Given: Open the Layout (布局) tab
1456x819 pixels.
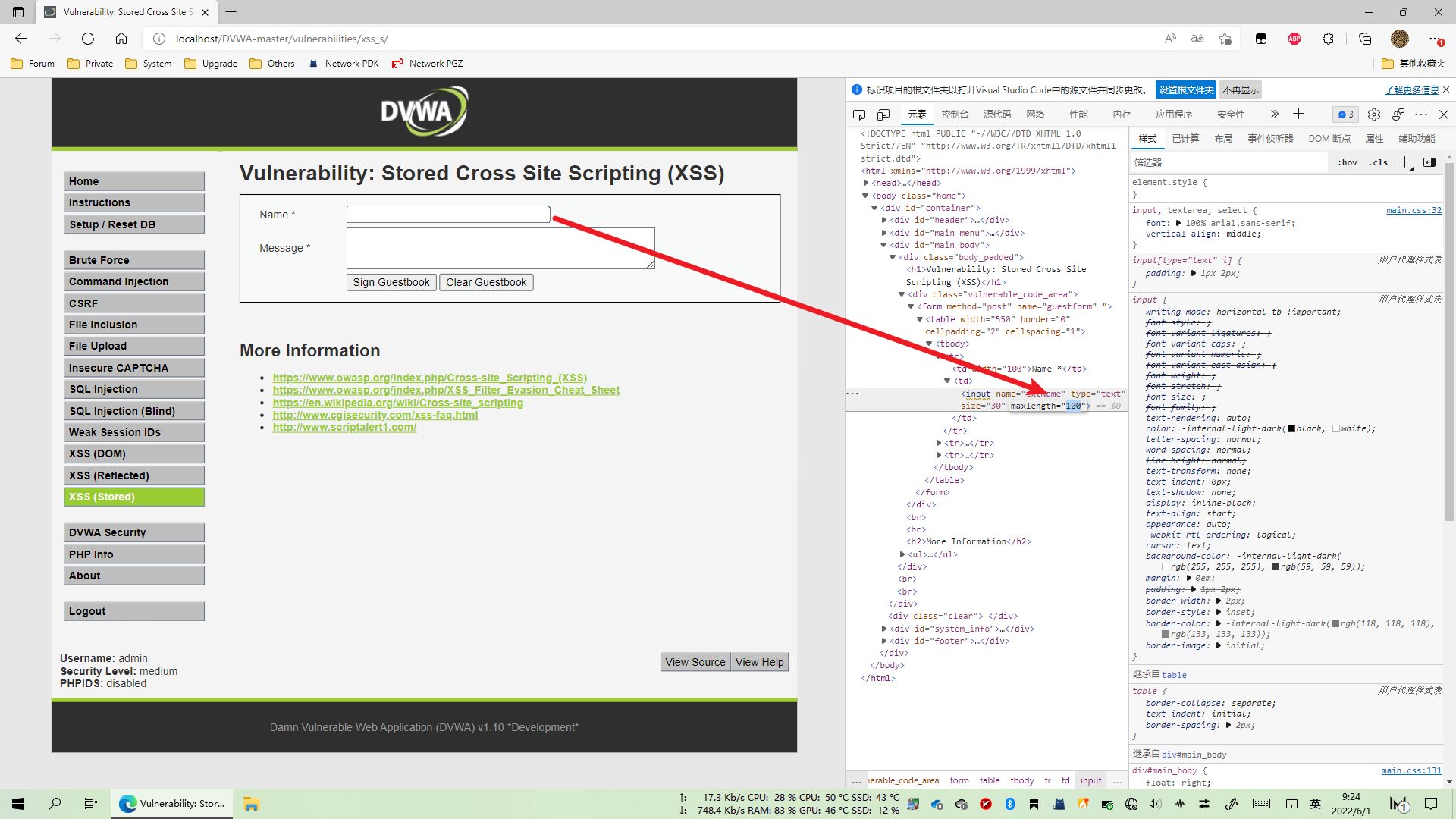Looking at the screenshot, I should click(1223, 139).
